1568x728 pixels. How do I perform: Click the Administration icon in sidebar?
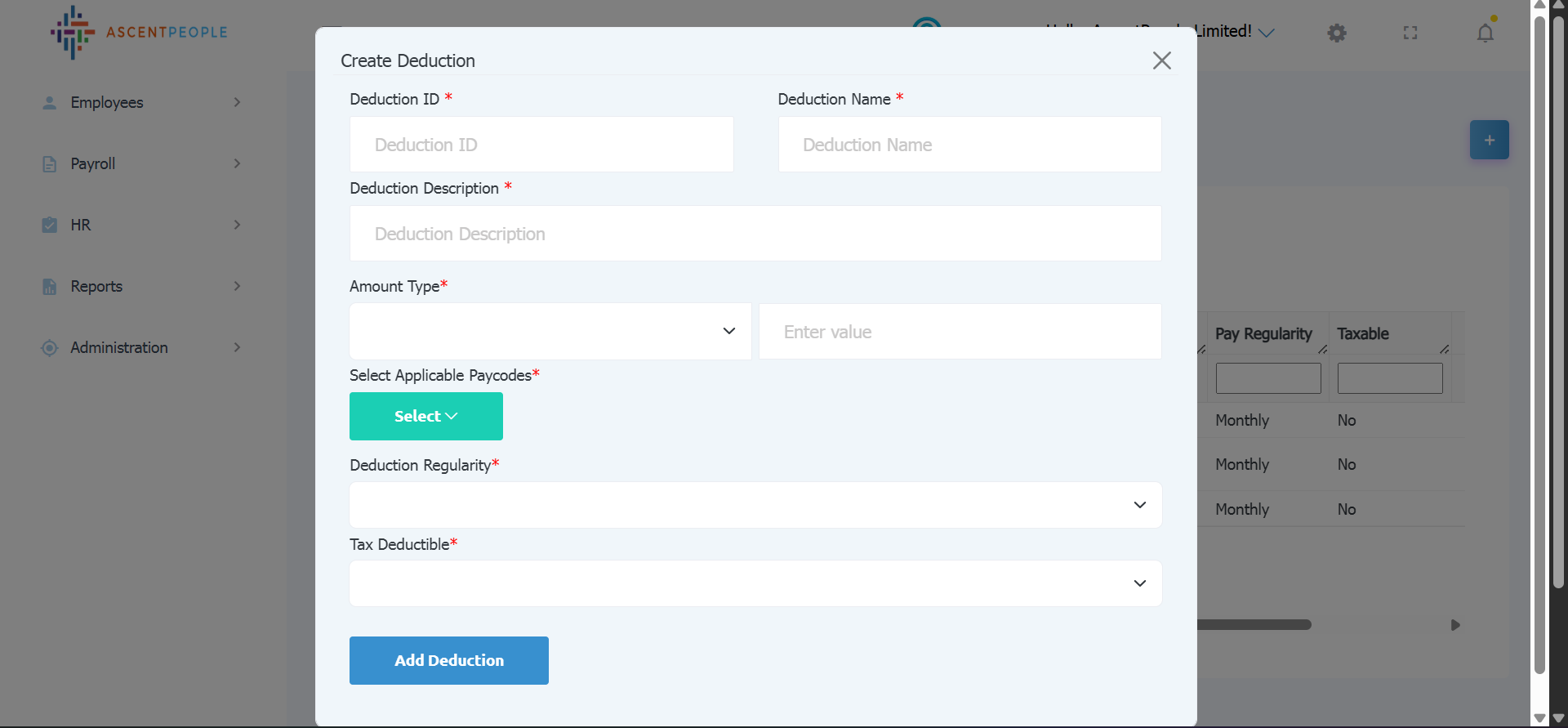click(50, 348)
